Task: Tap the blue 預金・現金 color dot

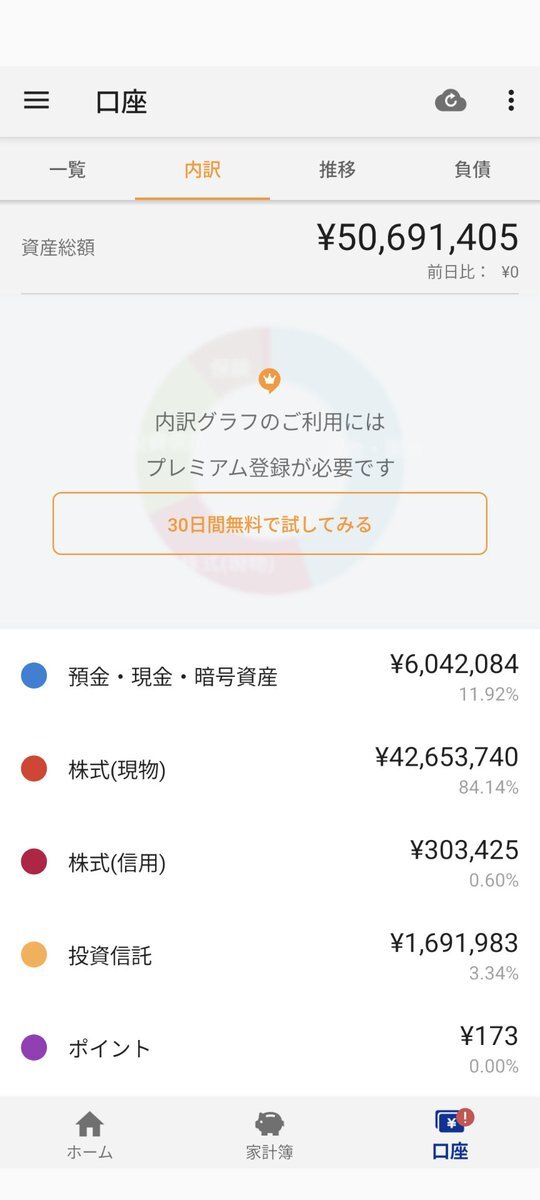Action: tap(34, 676)
